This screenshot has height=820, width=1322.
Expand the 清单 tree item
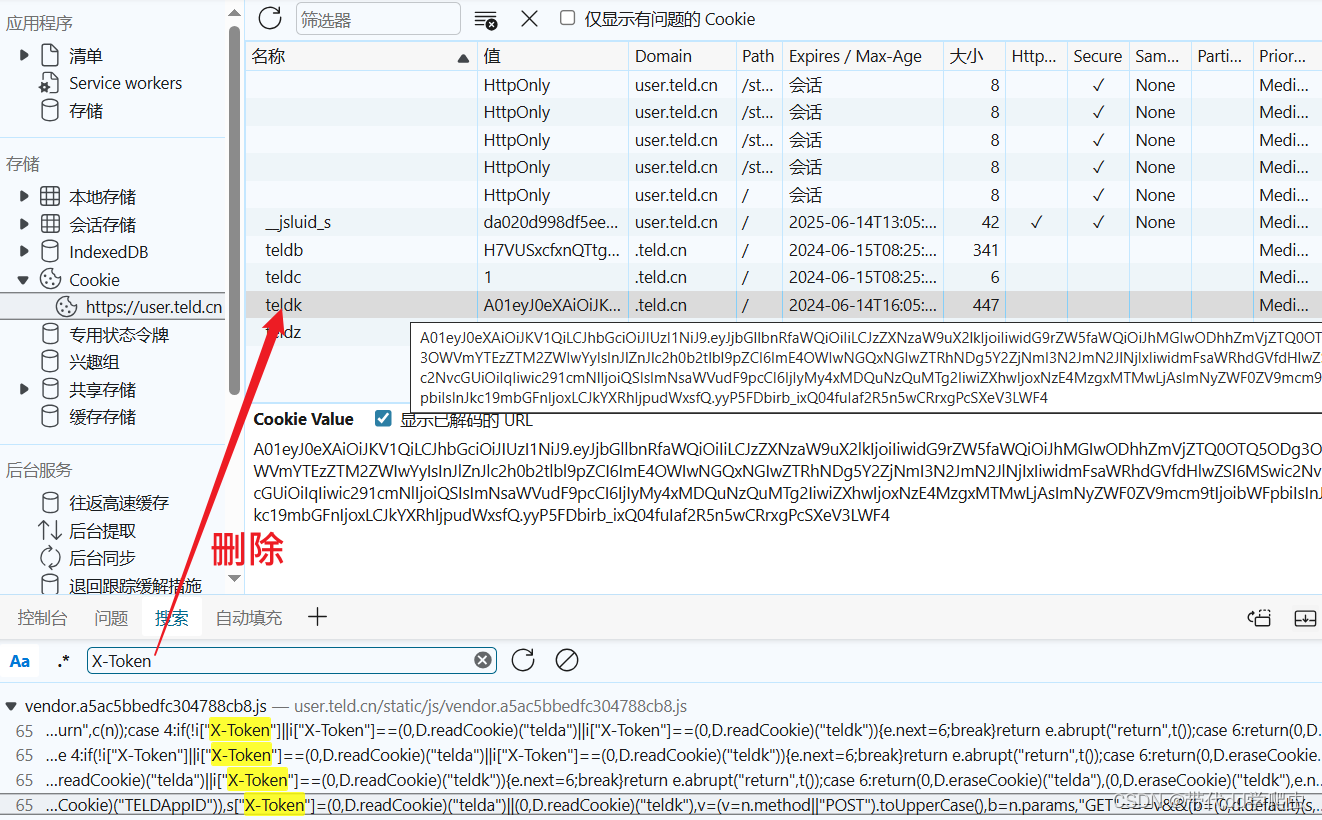[24, 56]
